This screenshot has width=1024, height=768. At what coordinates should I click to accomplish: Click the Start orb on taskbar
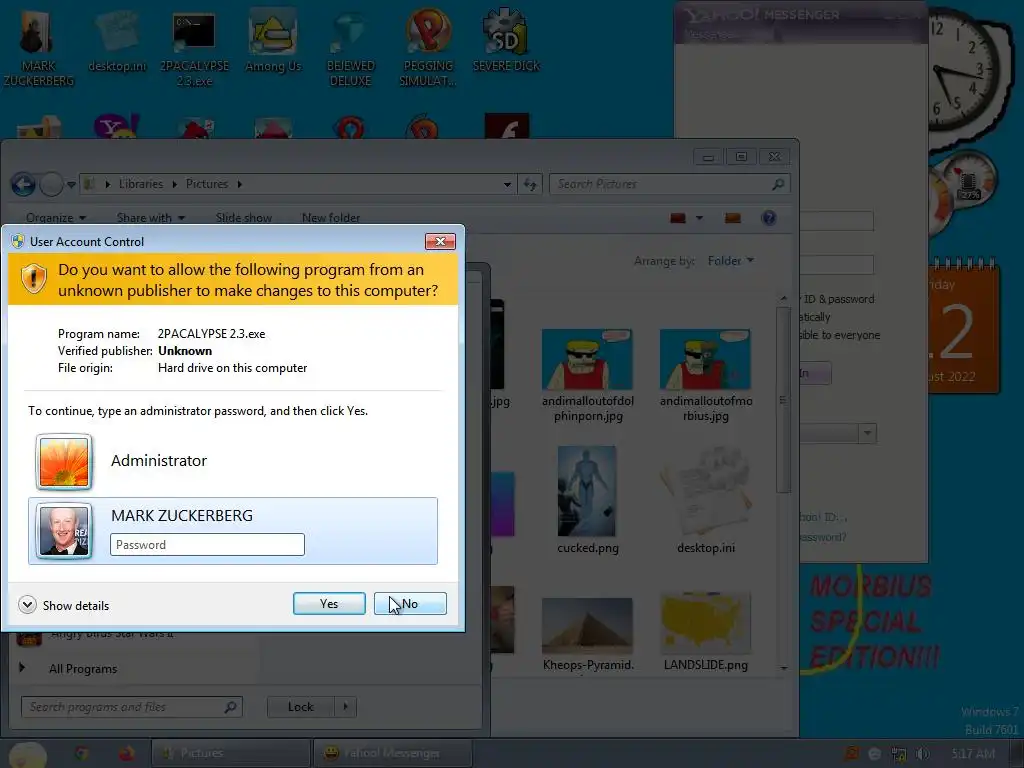pyautogui.click(x=28, y=754)
